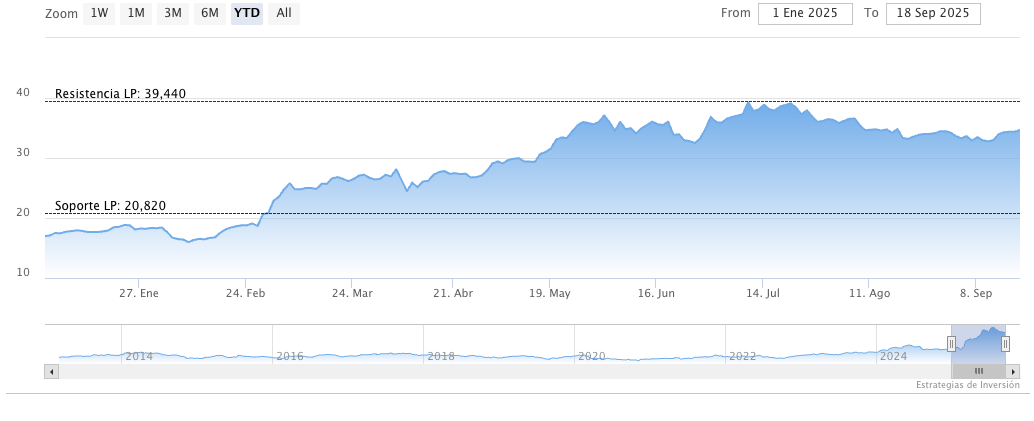Click the 14. Jul axis date label

pos(763,294)
